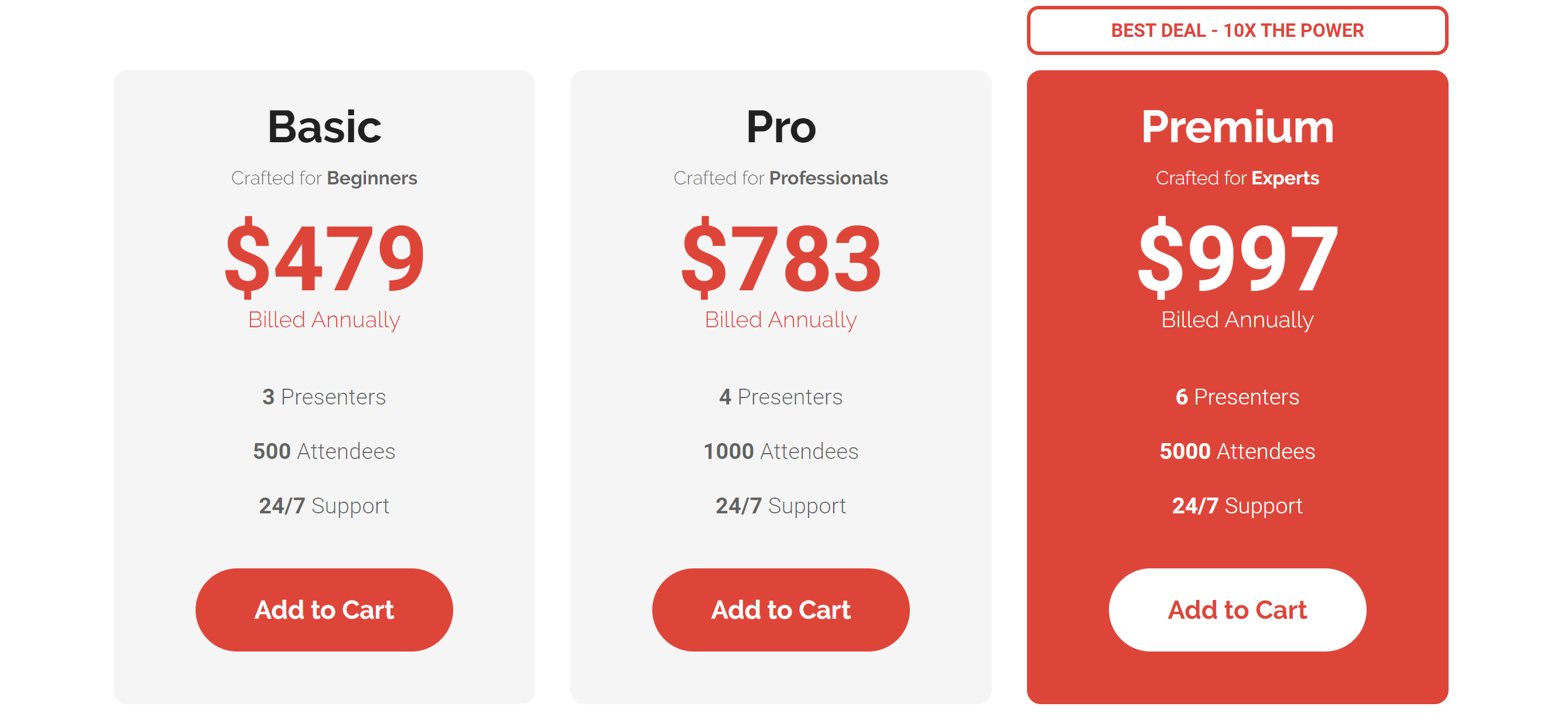Select the Premium plan heading
Viewport: 1568px width, 720px height.
[x=1237, y=127]
